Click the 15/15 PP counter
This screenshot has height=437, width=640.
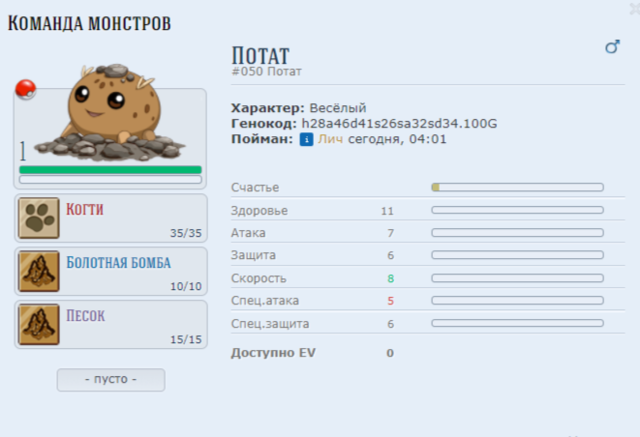click(186, 339)
